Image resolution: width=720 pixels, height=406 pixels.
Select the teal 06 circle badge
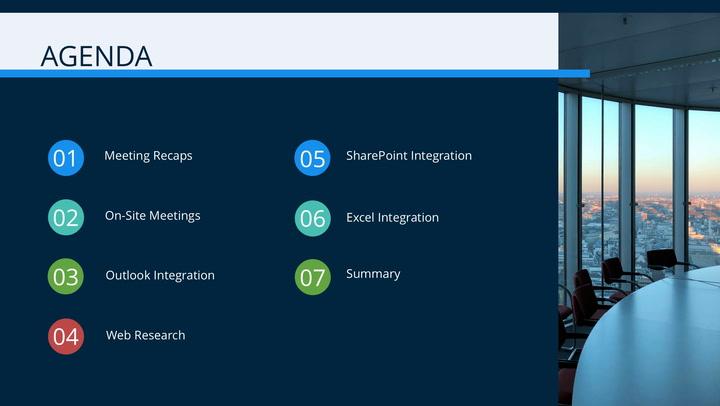tap(312, 218)
